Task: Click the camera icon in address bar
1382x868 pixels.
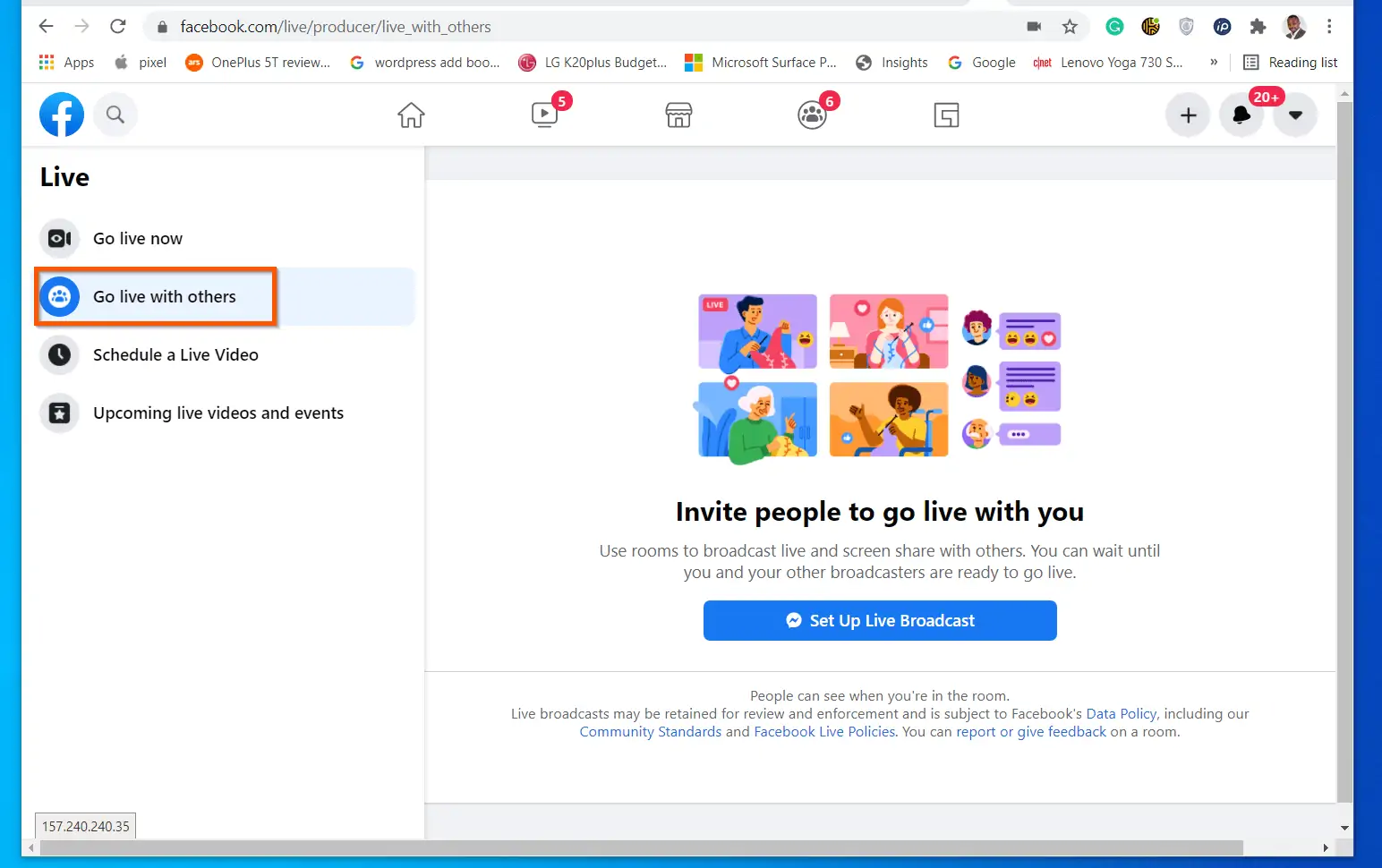Action: click(1034, 26)
